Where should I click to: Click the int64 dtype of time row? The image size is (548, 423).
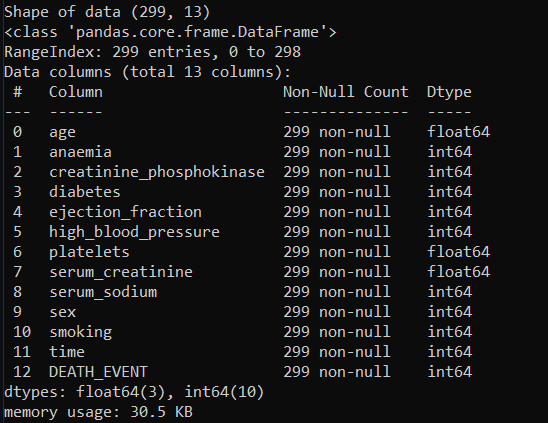point(449,352)
